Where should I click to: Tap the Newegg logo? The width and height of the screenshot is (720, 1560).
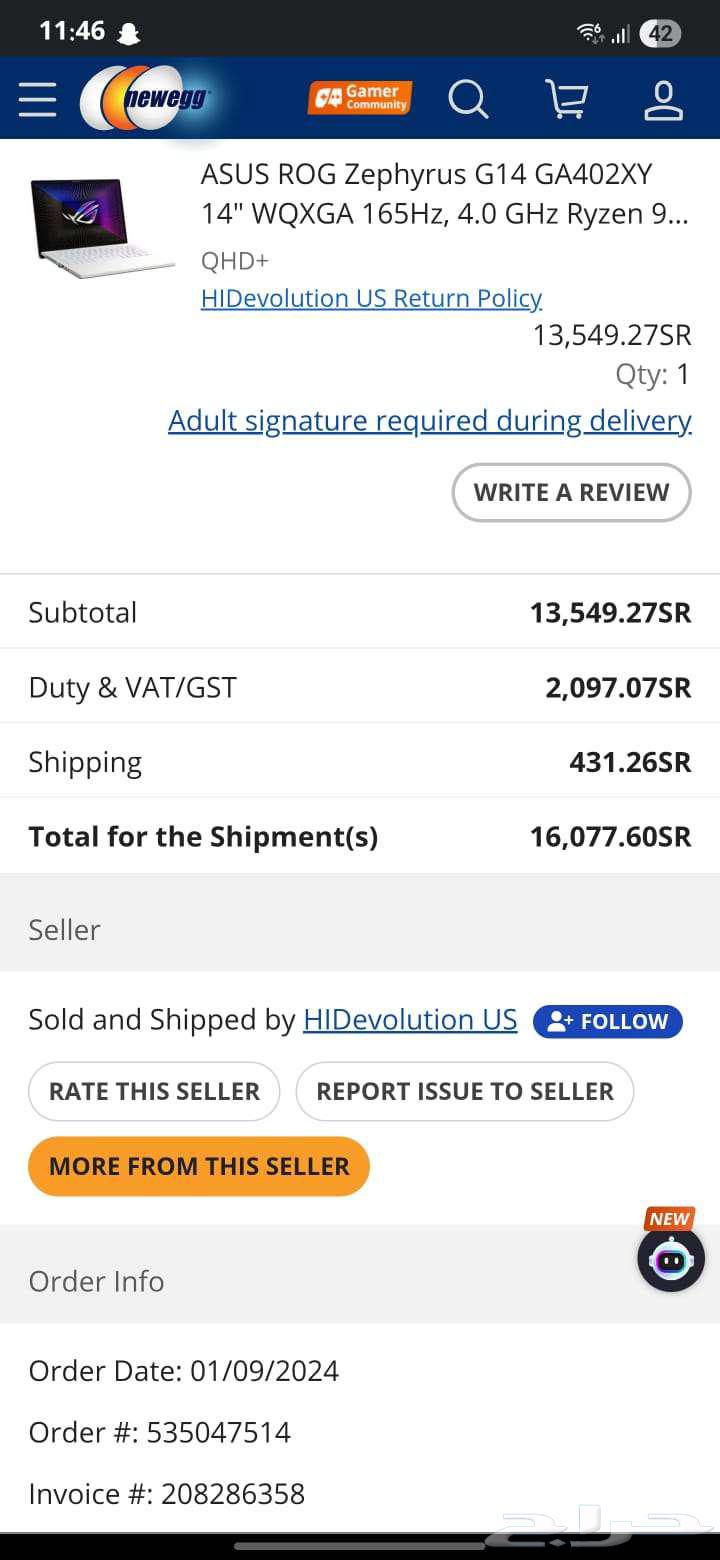click(146, 99)
